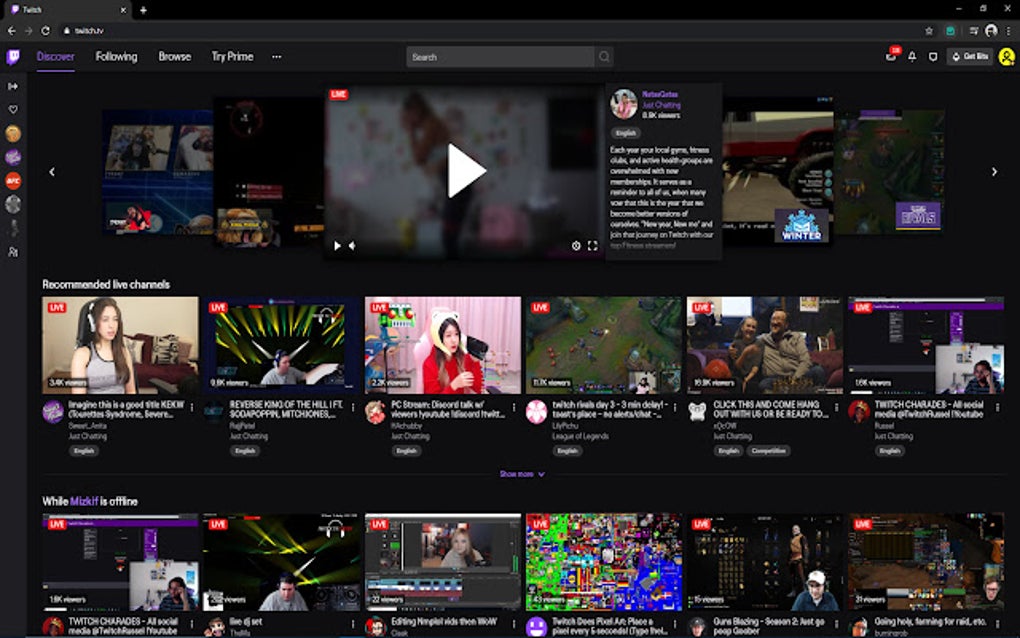
Task: Open followed channels heart icon in sidebar
Action: point(13,109)
